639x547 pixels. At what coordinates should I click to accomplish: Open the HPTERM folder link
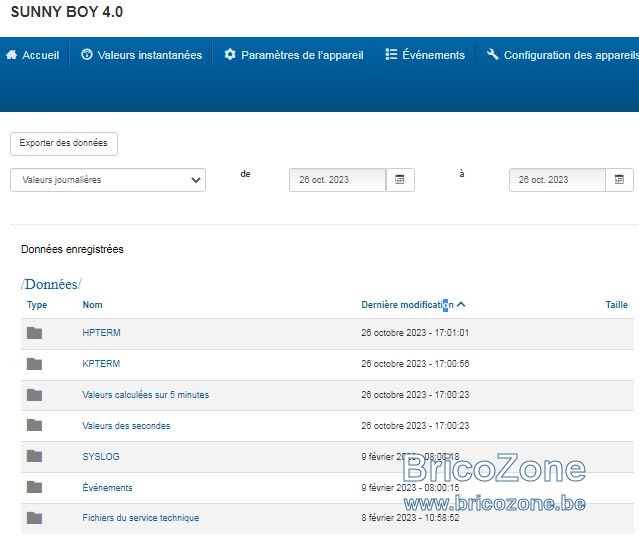pos(101,333)
